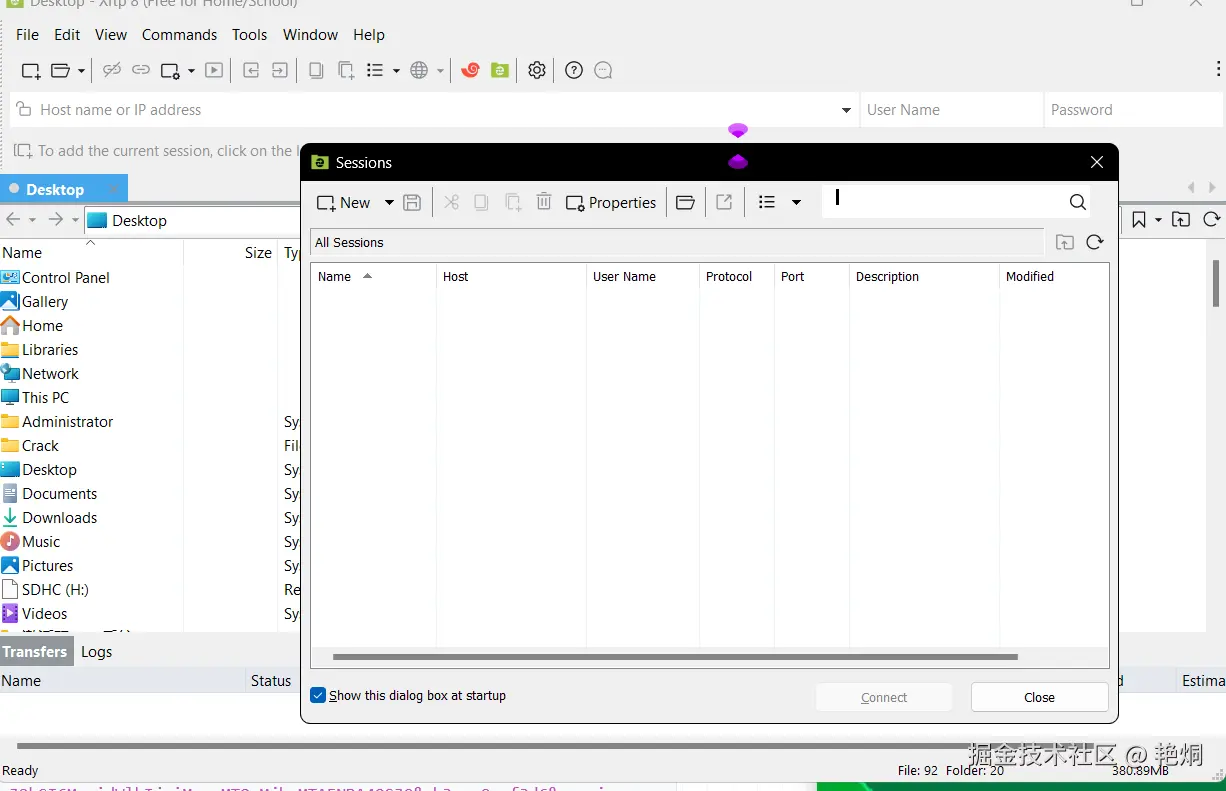Expand the bookmark dropdown arrow
The height and width of the screenshot is (791, 1226).
(1159, 220)
